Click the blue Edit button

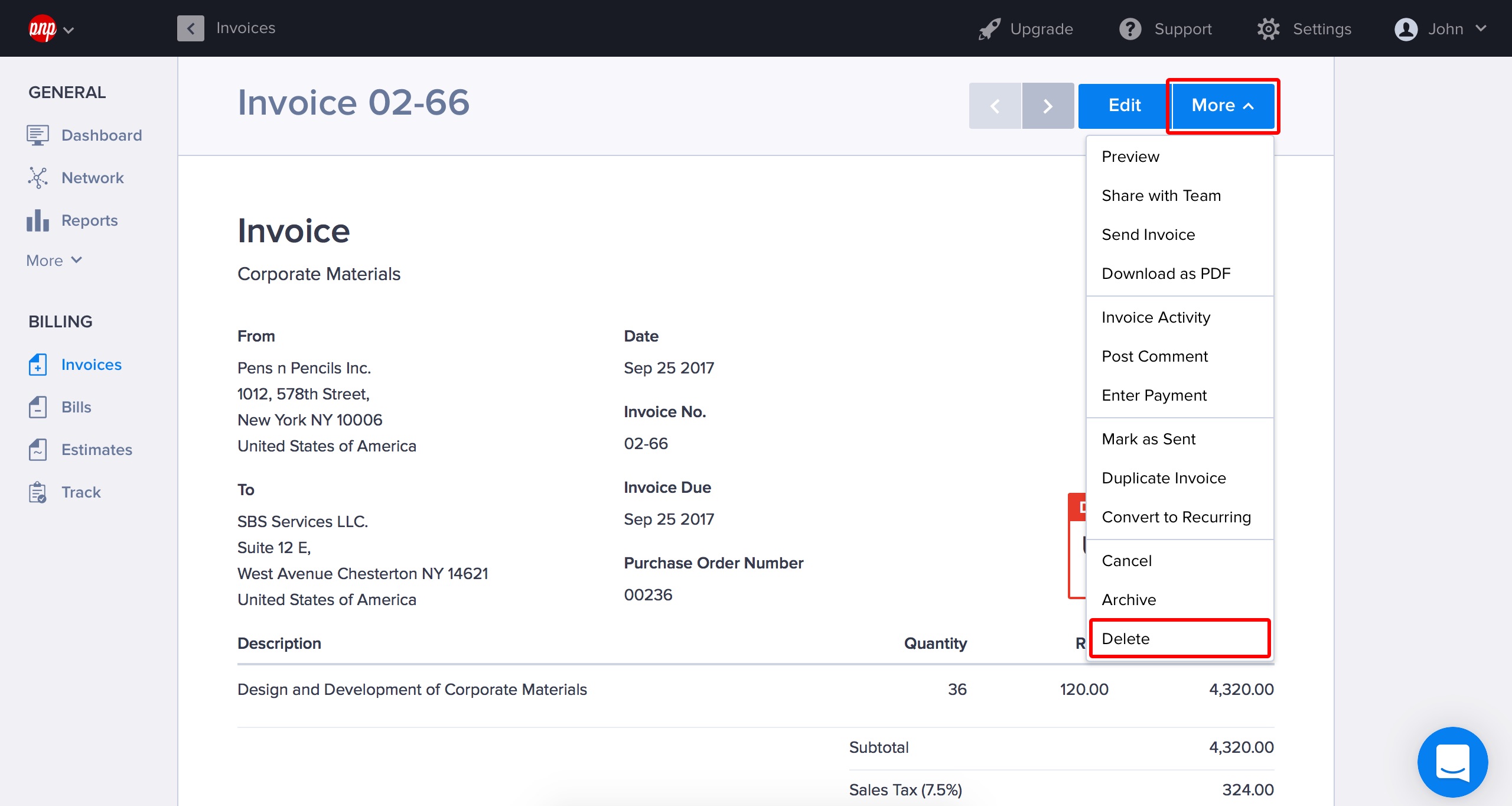tap(1124, 106)
